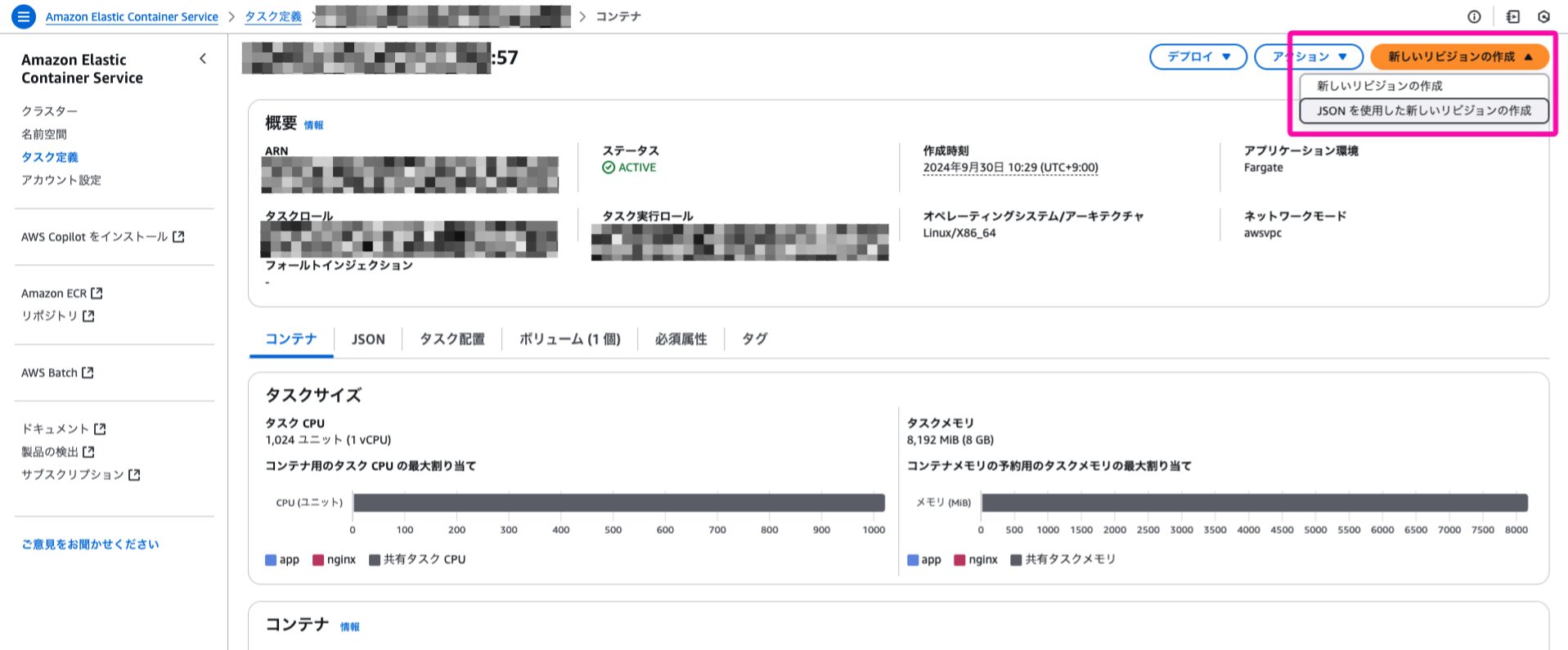Click external link icon beside サブスクリプション
1568x650 pixels.
[x=134, y=474]
